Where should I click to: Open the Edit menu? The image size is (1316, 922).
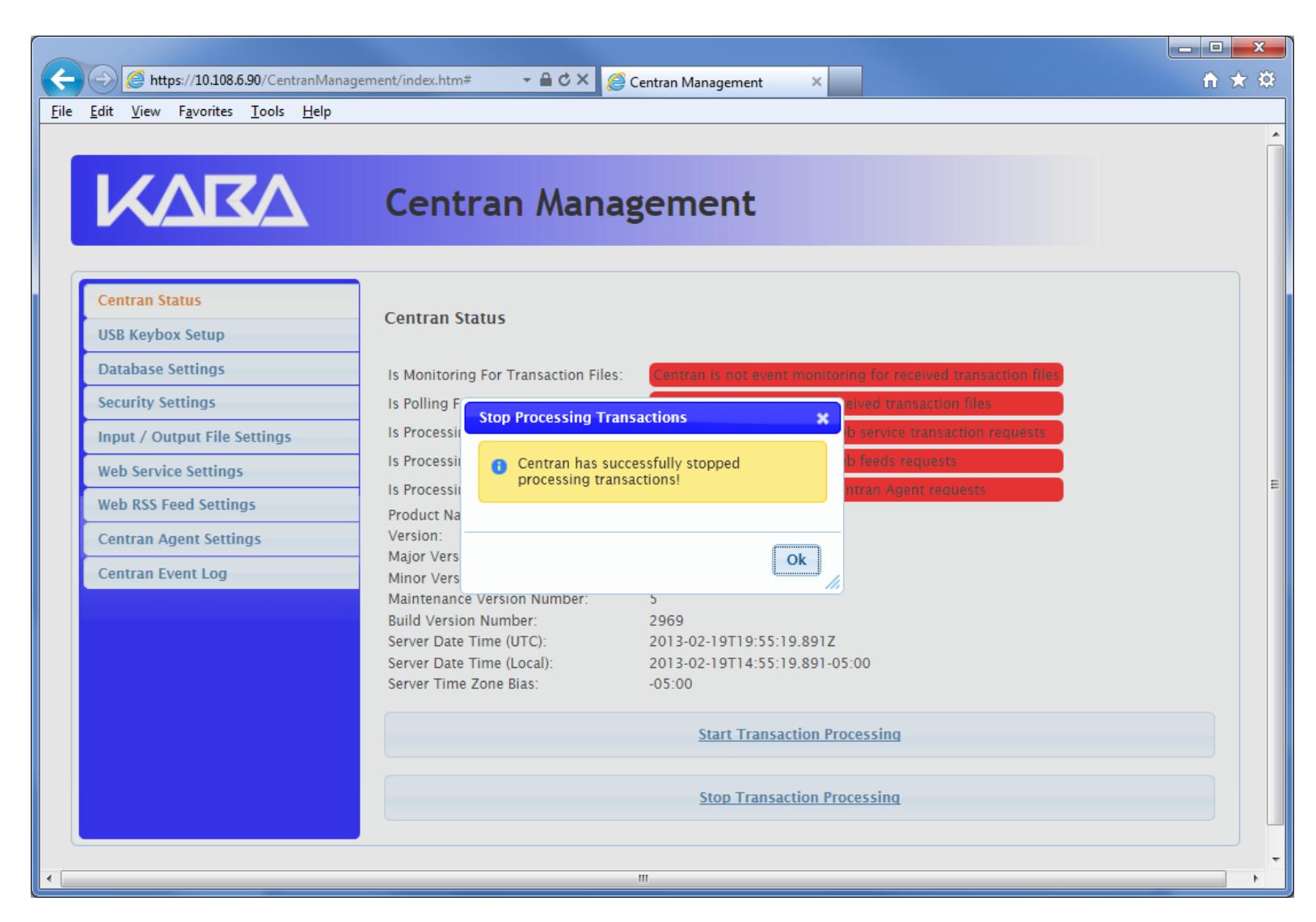click(x=101, y=112)
